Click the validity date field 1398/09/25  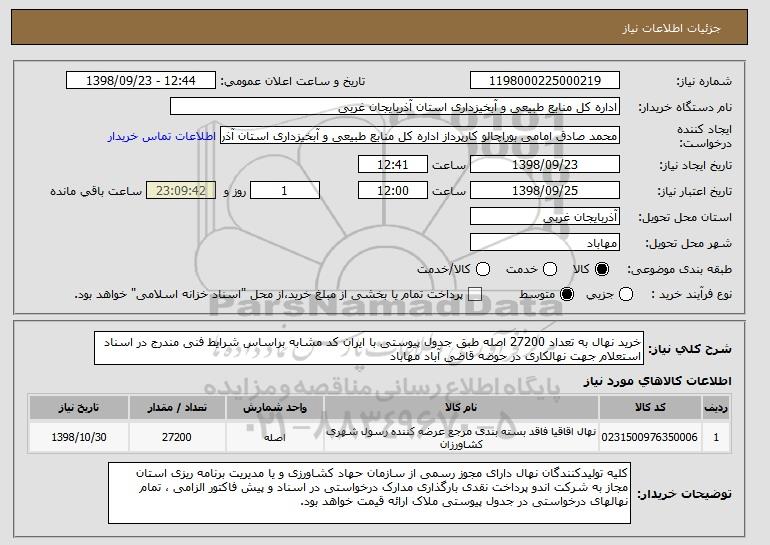pos(545,191)
